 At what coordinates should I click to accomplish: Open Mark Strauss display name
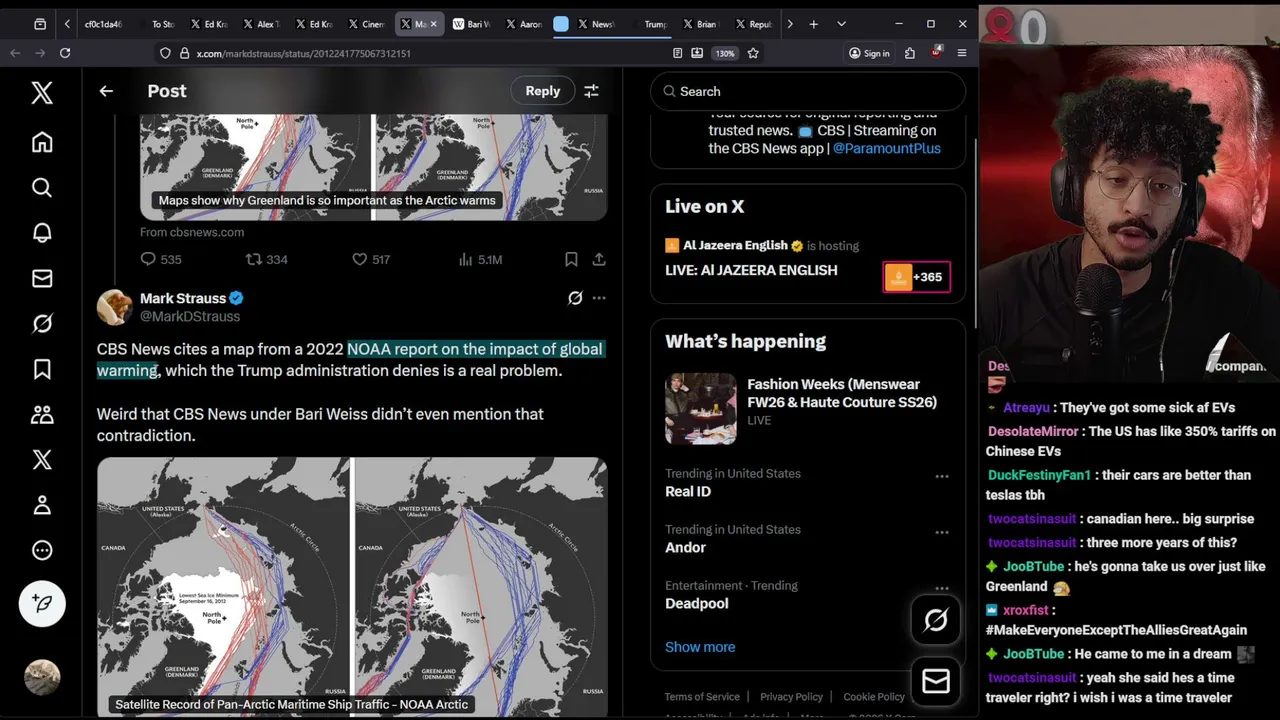point(183,298)
